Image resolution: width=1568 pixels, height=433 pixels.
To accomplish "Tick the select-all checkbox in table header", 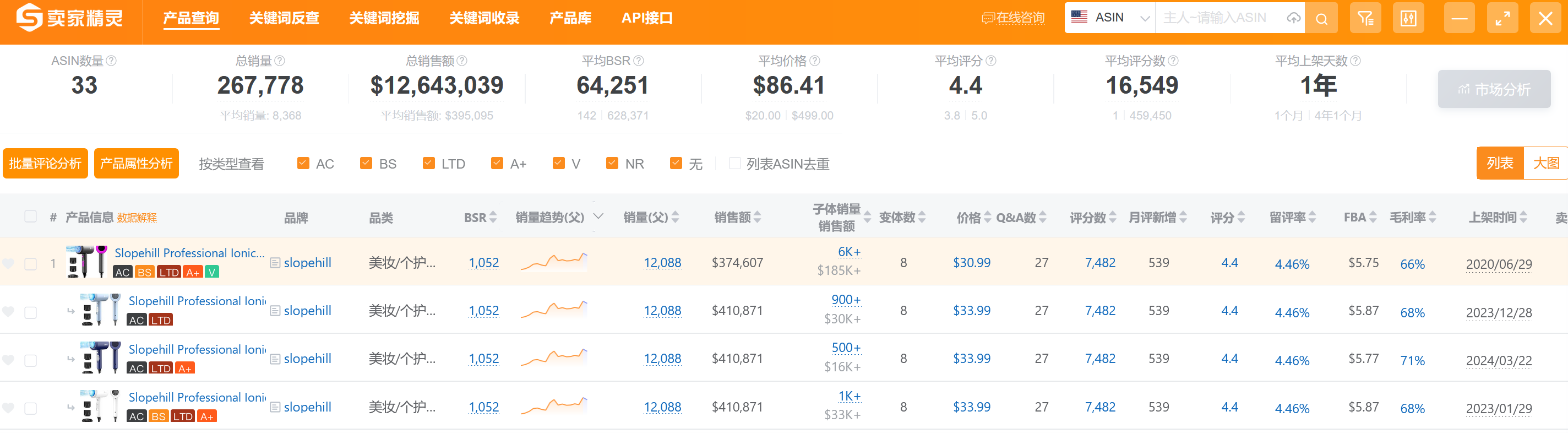I will coord(30,217).
